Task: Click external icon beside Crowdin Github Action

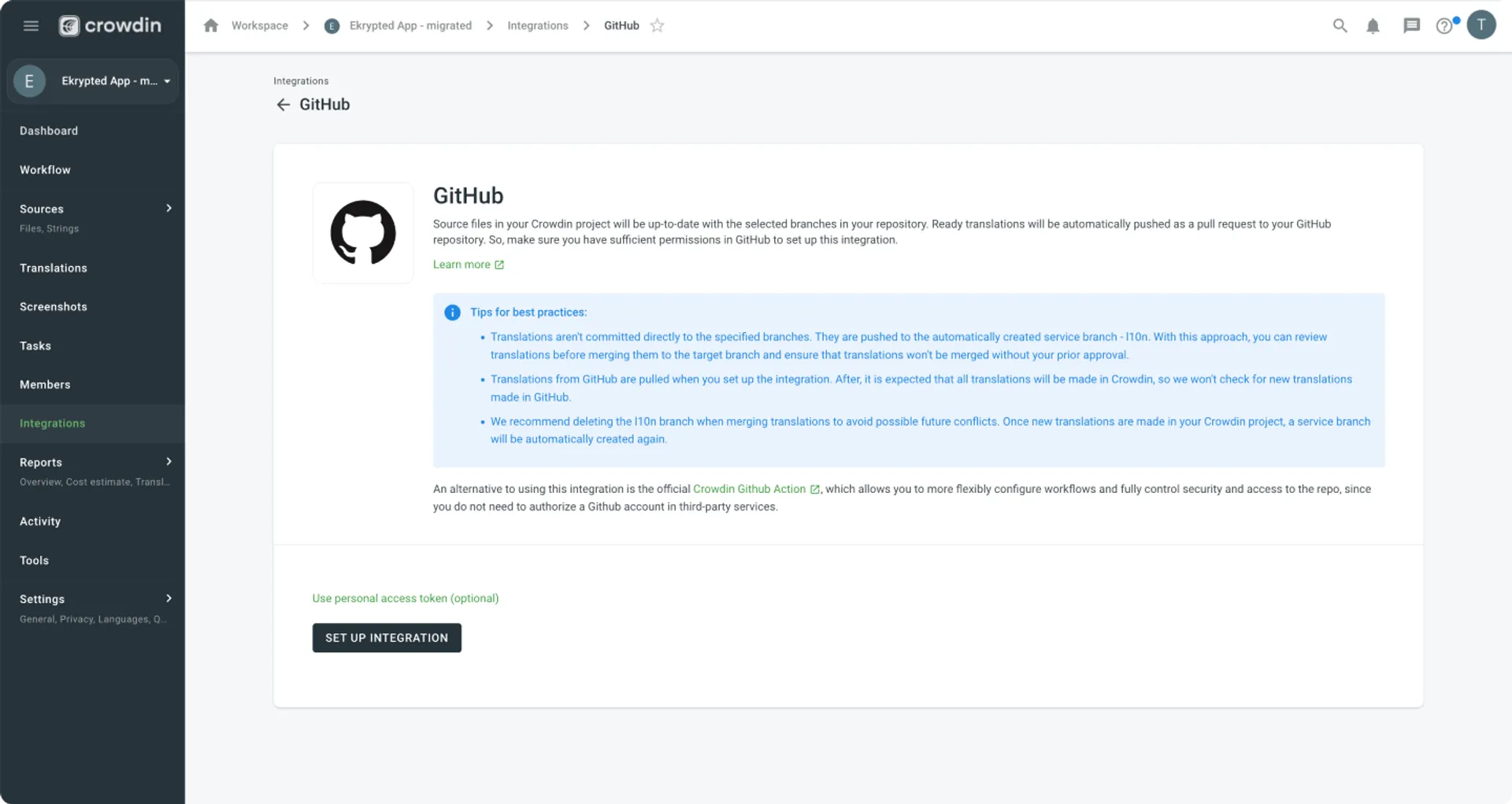Action: pos(815,490)
